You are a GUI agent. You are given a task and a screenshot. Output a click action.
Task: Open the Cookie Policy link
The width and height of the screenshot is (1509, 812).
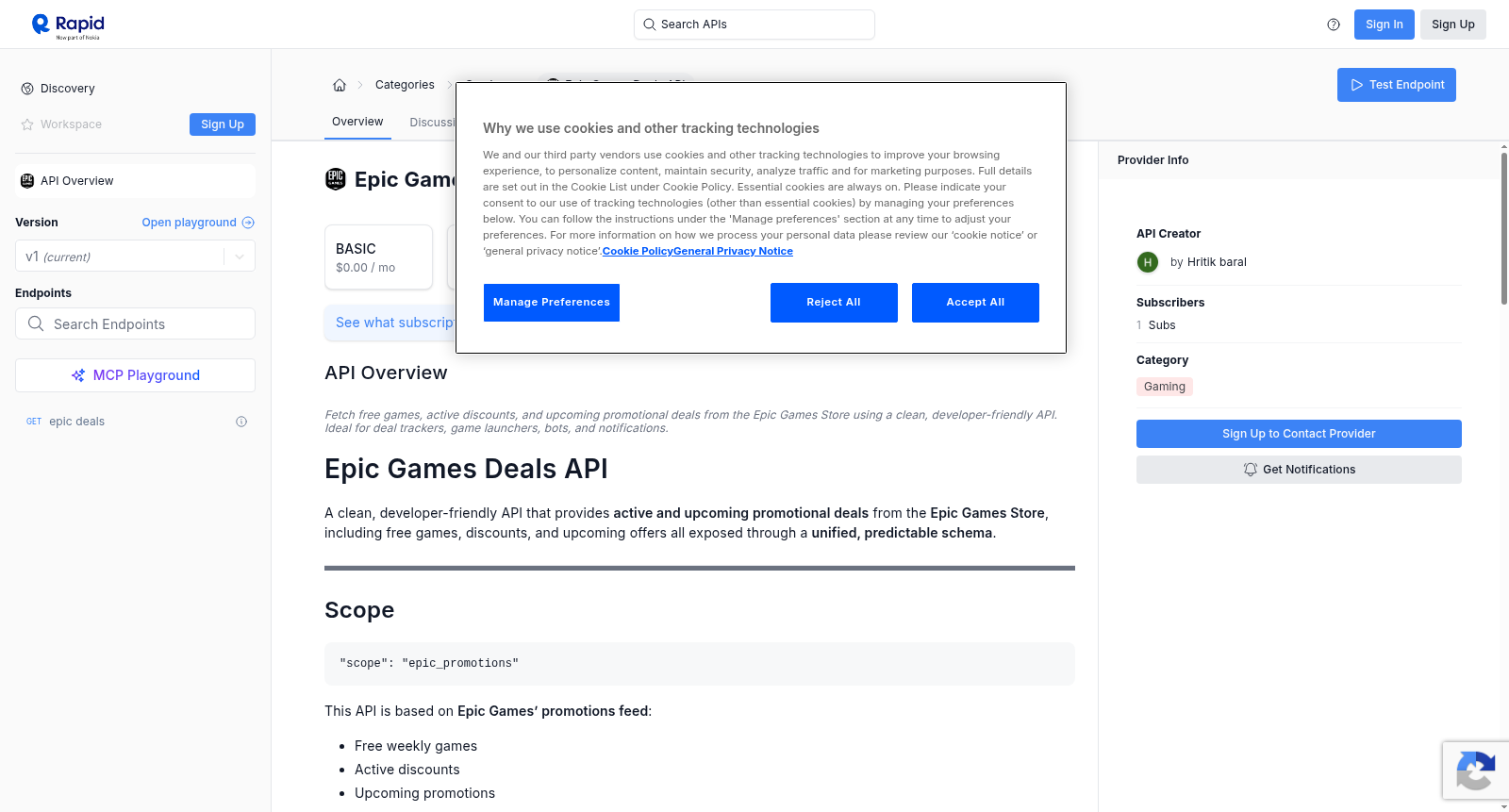638,251
